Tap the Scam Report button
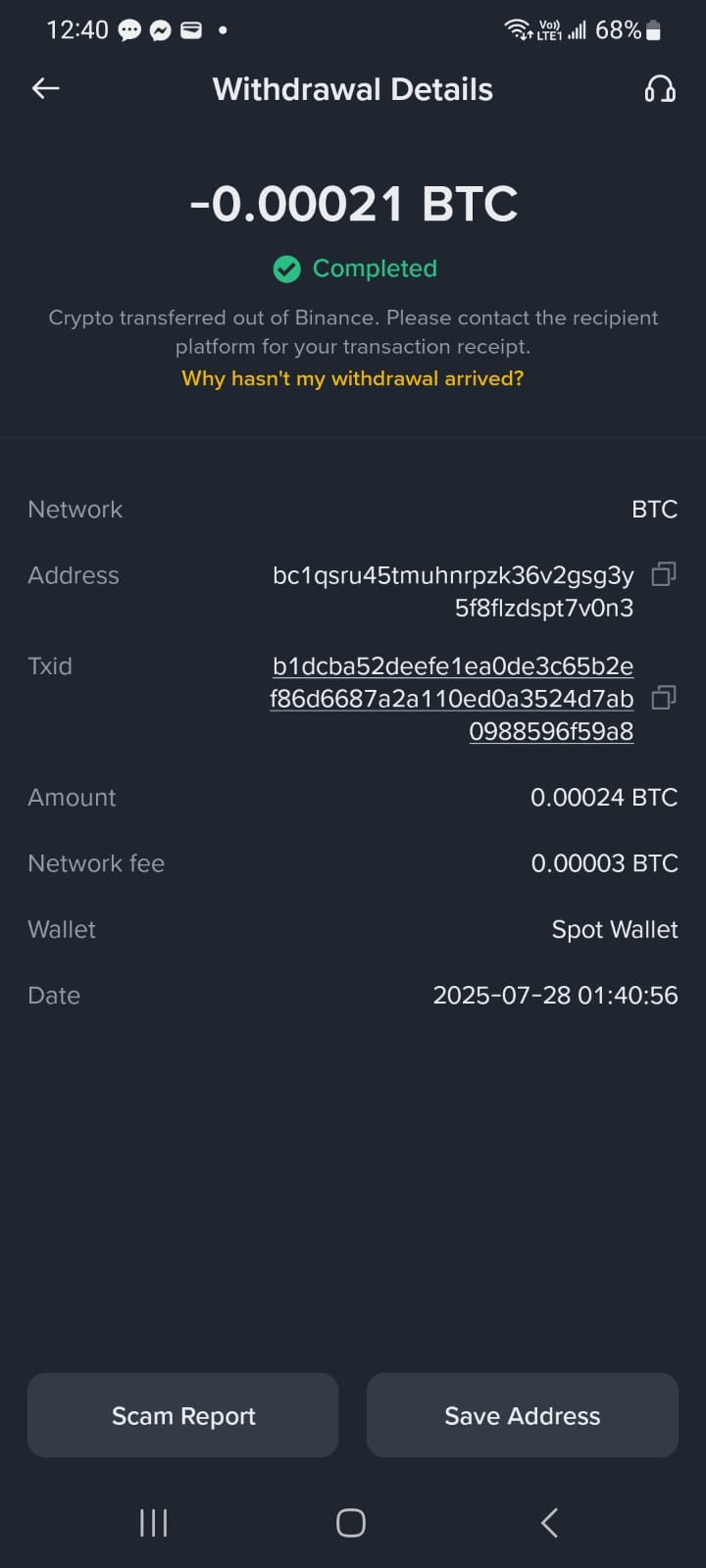The height and width of the screenshot is (1568, 706). click(x=183, y=1415)
